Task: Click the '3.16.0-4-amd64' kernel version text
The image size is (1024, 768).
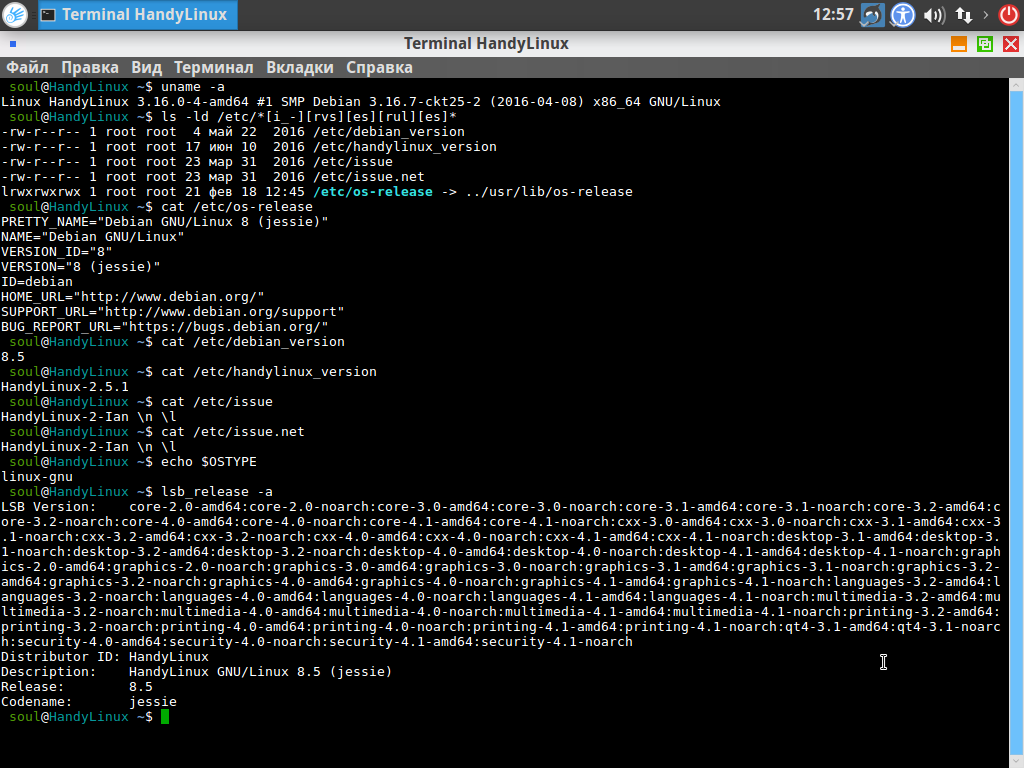Action: click(193, 102)
